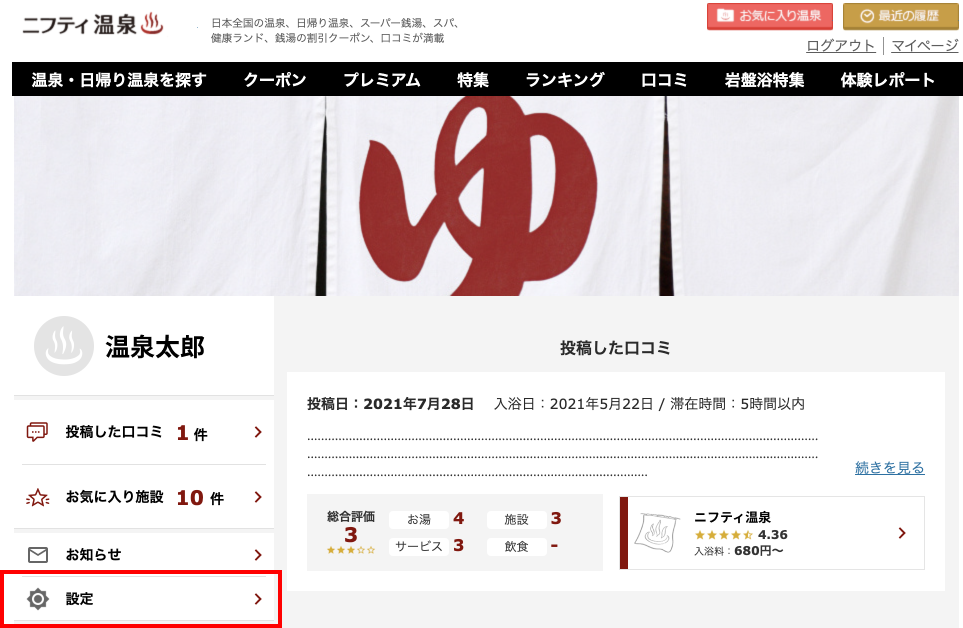Expand 設定 row chevron
The width and height of the screenshot is (963, 628).
pyautogui.click(x=258, y=599)
